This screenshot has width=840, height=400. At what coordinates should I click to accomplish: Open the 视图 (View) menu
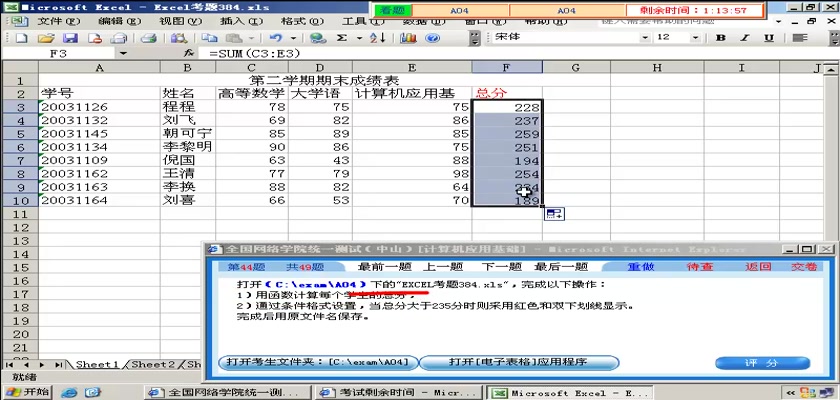(x=181, y=21)
